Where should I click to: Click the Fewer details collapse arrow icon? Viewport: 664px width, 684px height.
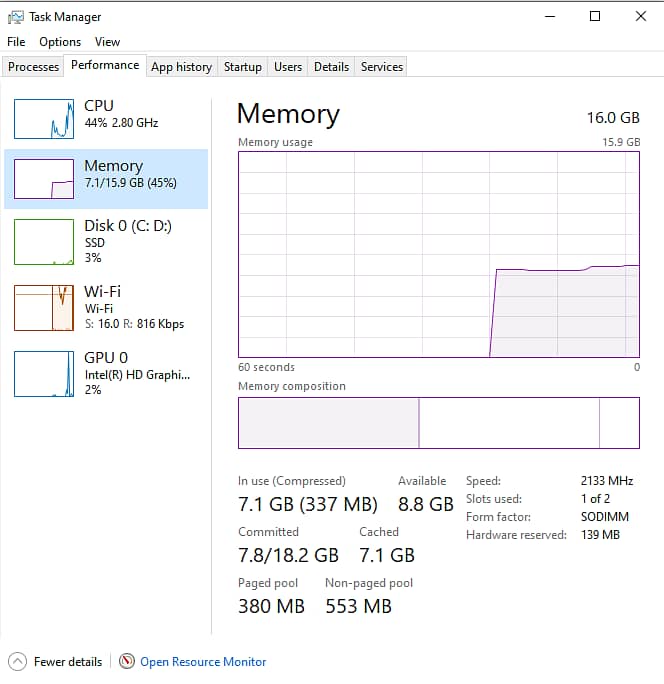17,661
